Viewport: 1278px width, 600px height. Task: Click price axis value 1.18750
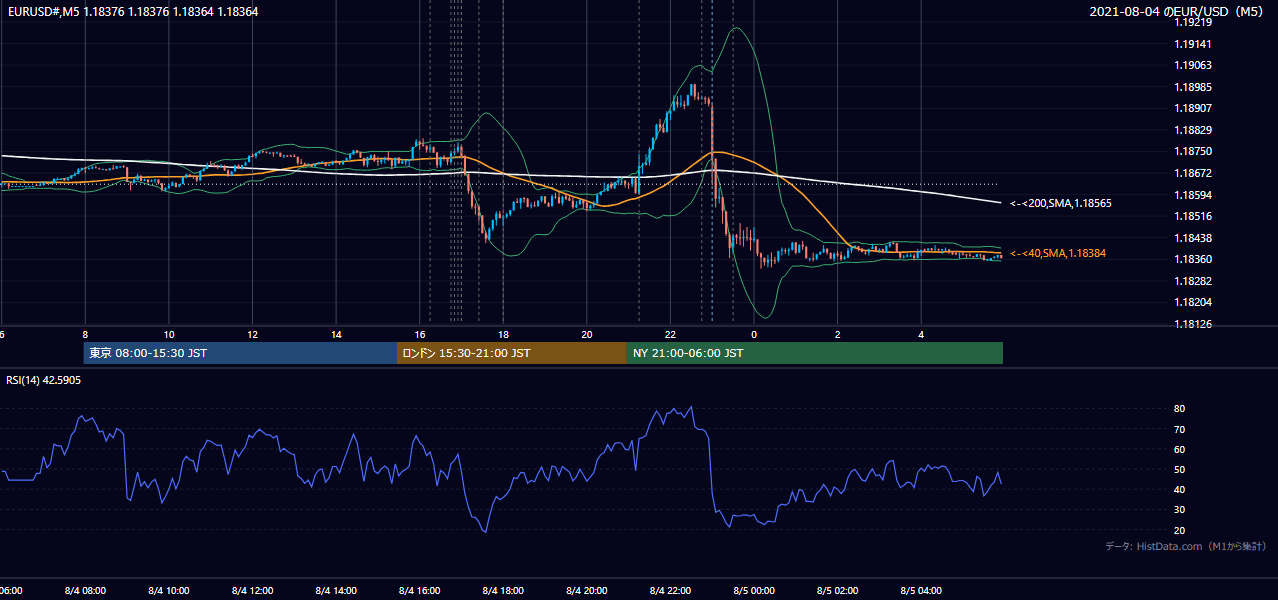click(x=1192, y=151)
